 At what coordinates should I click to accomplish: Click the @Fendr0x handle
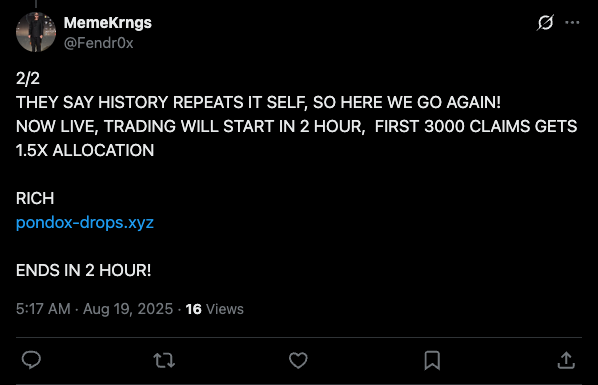(x=98, y=43)
